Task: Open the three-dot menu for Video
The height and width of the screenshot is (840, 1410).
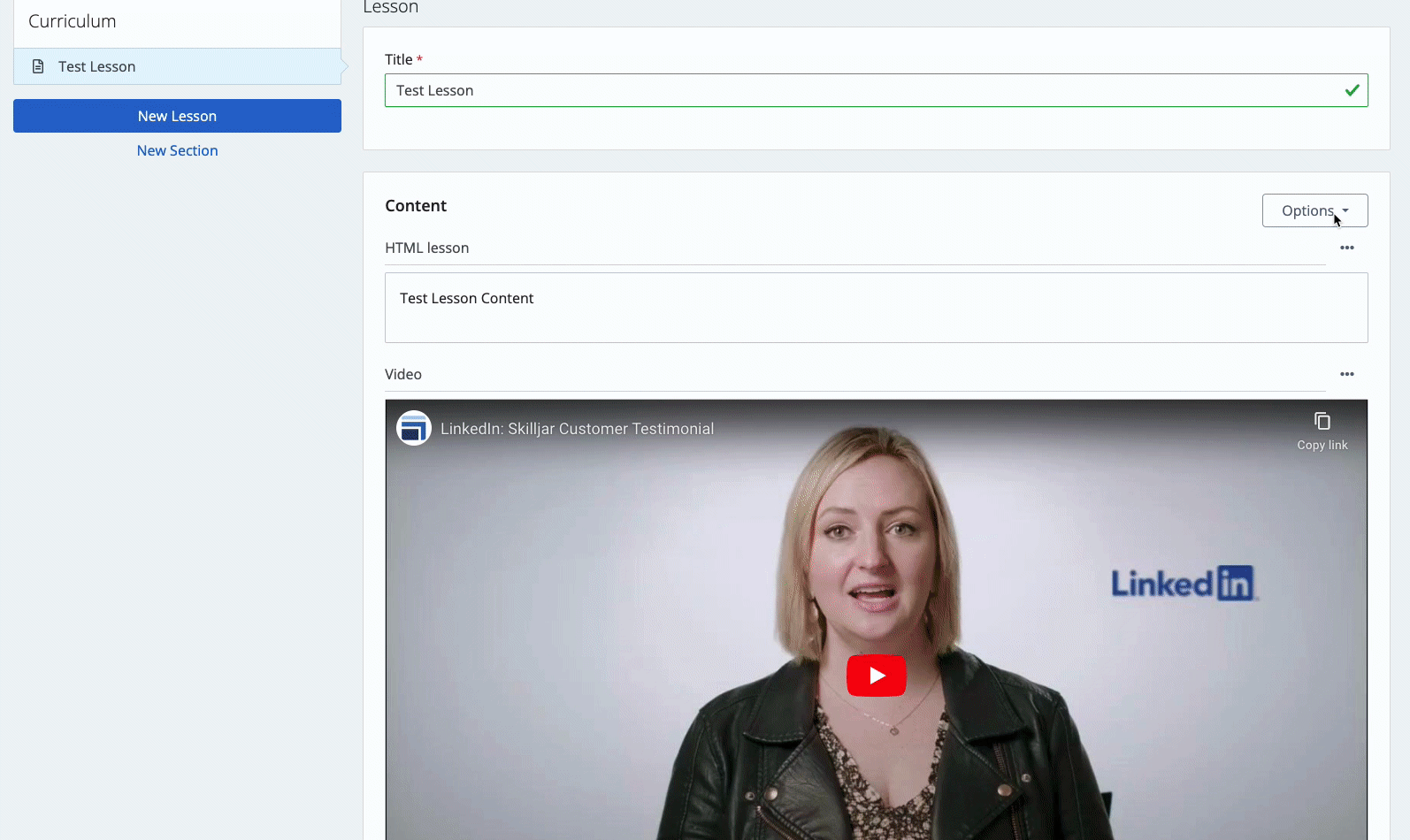Action: pos(1346,374)
